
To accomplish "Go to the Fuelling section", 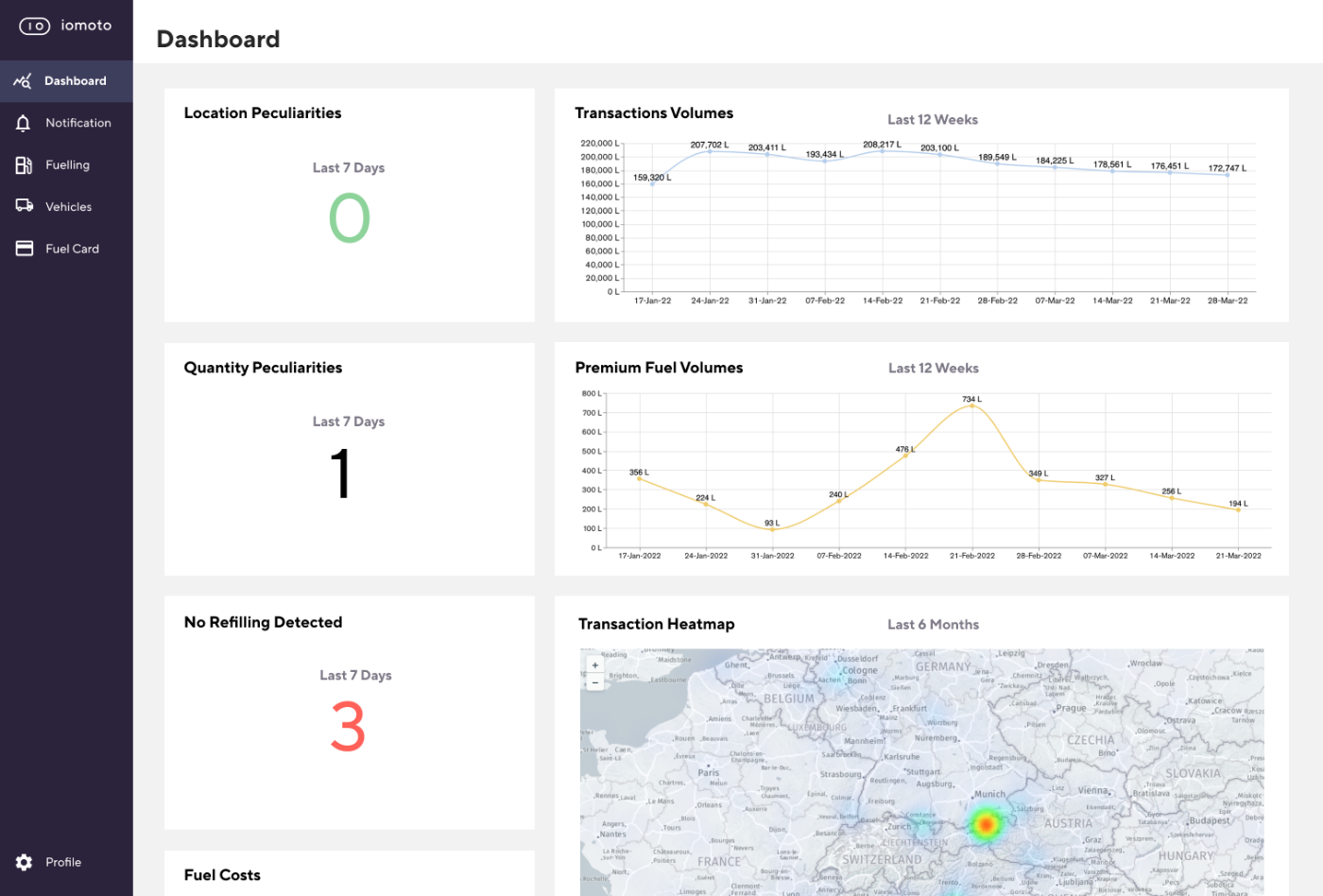I will click(x=66, y=165).
